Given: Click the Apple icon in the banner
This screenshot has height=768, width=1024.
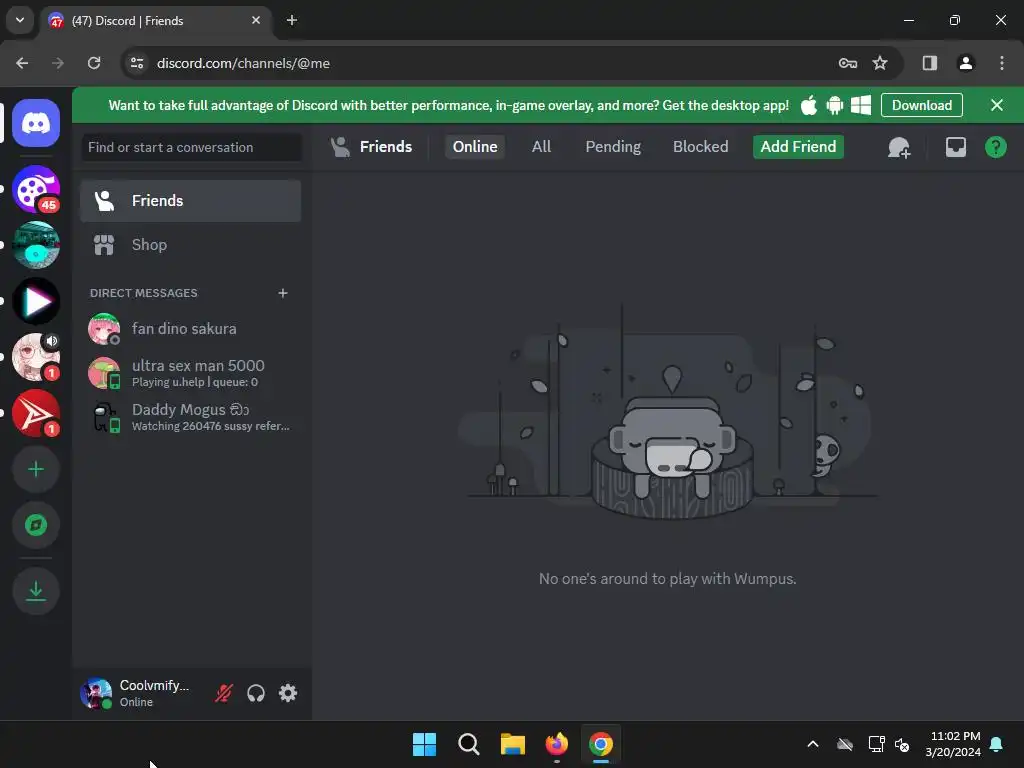Looking at the screenshot, I should click(808, 105).
